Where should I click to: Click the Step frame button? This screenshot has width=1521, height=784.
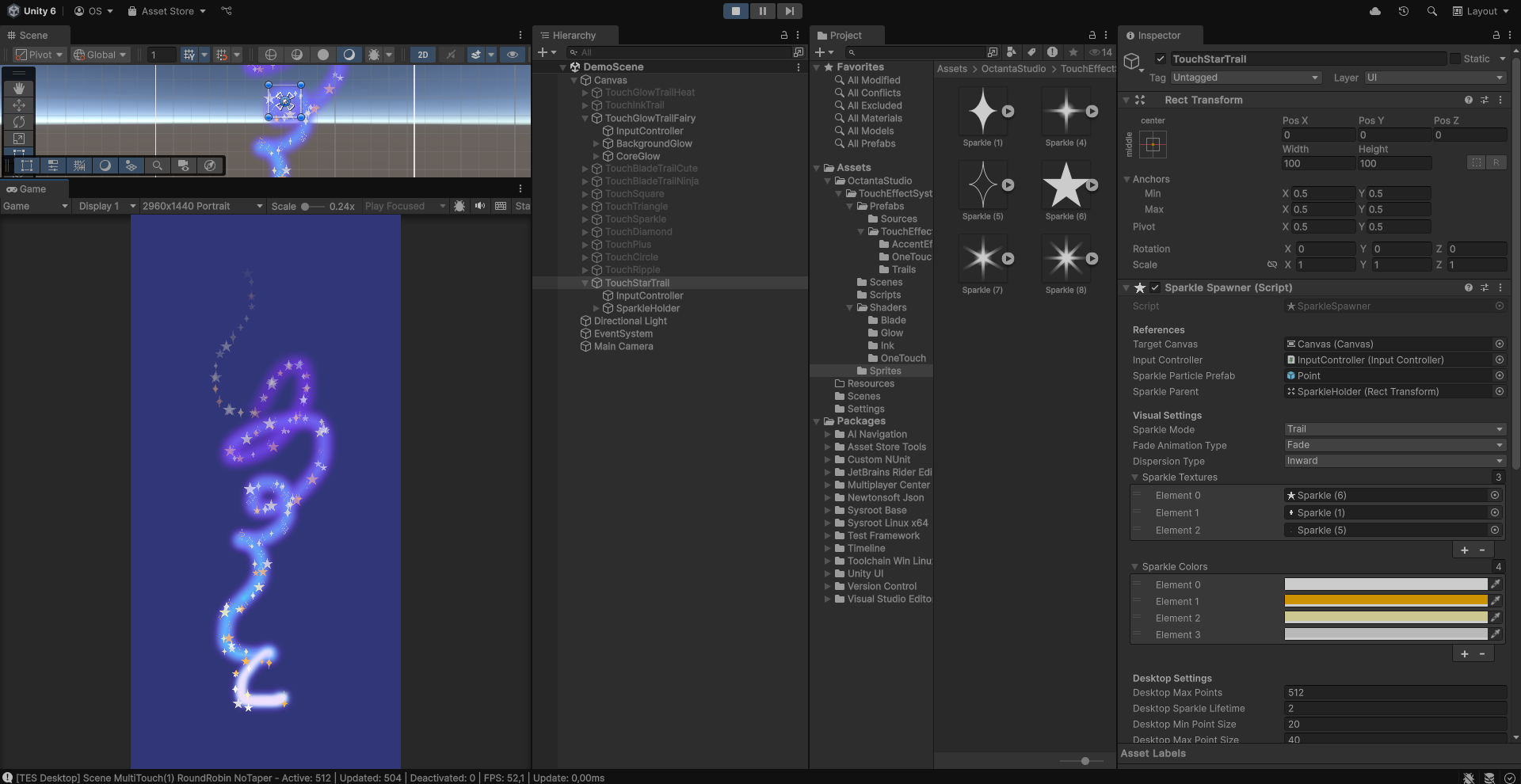[x=789, y=11]
